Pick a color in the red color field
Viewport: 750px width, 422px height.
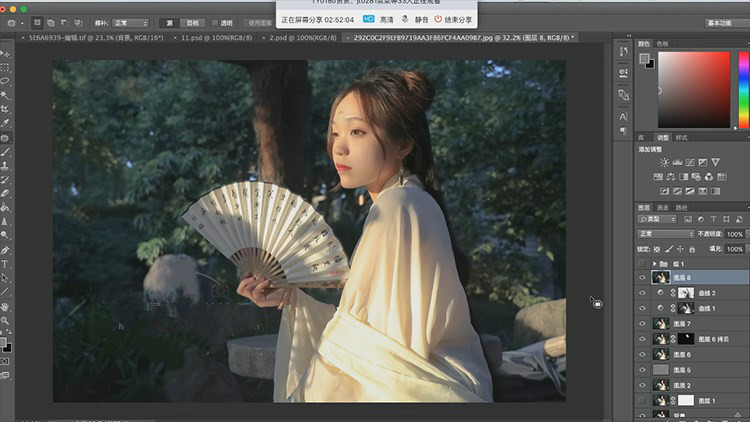coord(694,89)
